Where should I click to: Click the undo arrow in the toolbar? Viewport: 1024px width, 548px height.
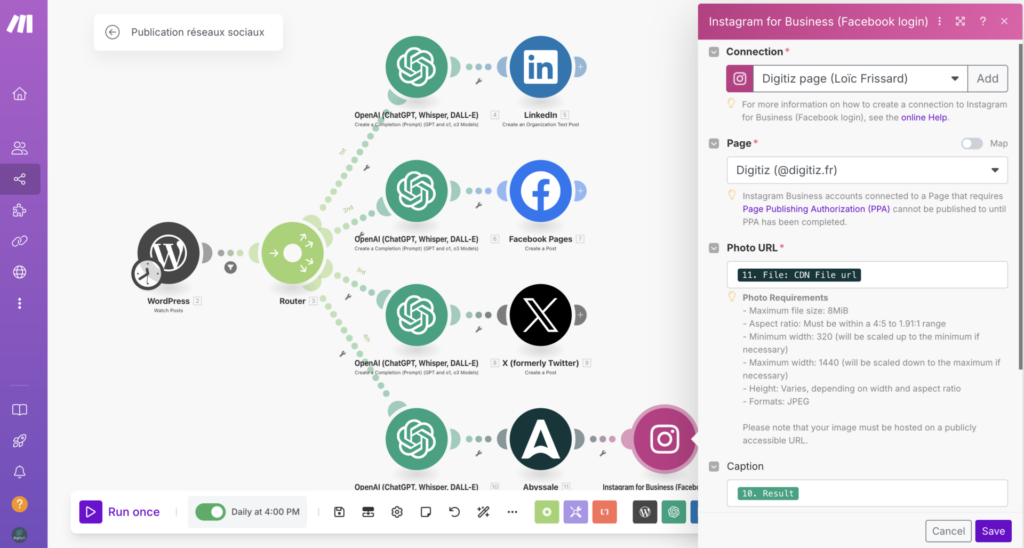click(455, 512)
